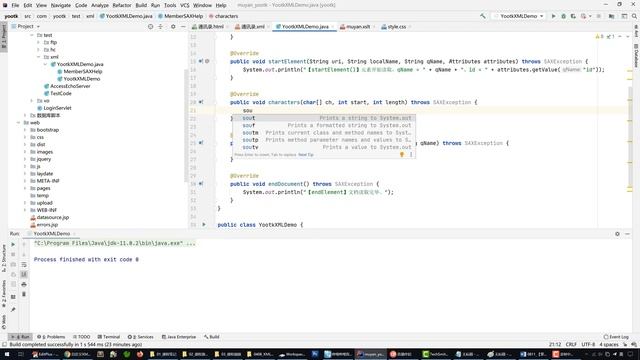The height and width of the screenshot is (360, 640).
Task: Open Run panel settings gear
Action: 617,234
